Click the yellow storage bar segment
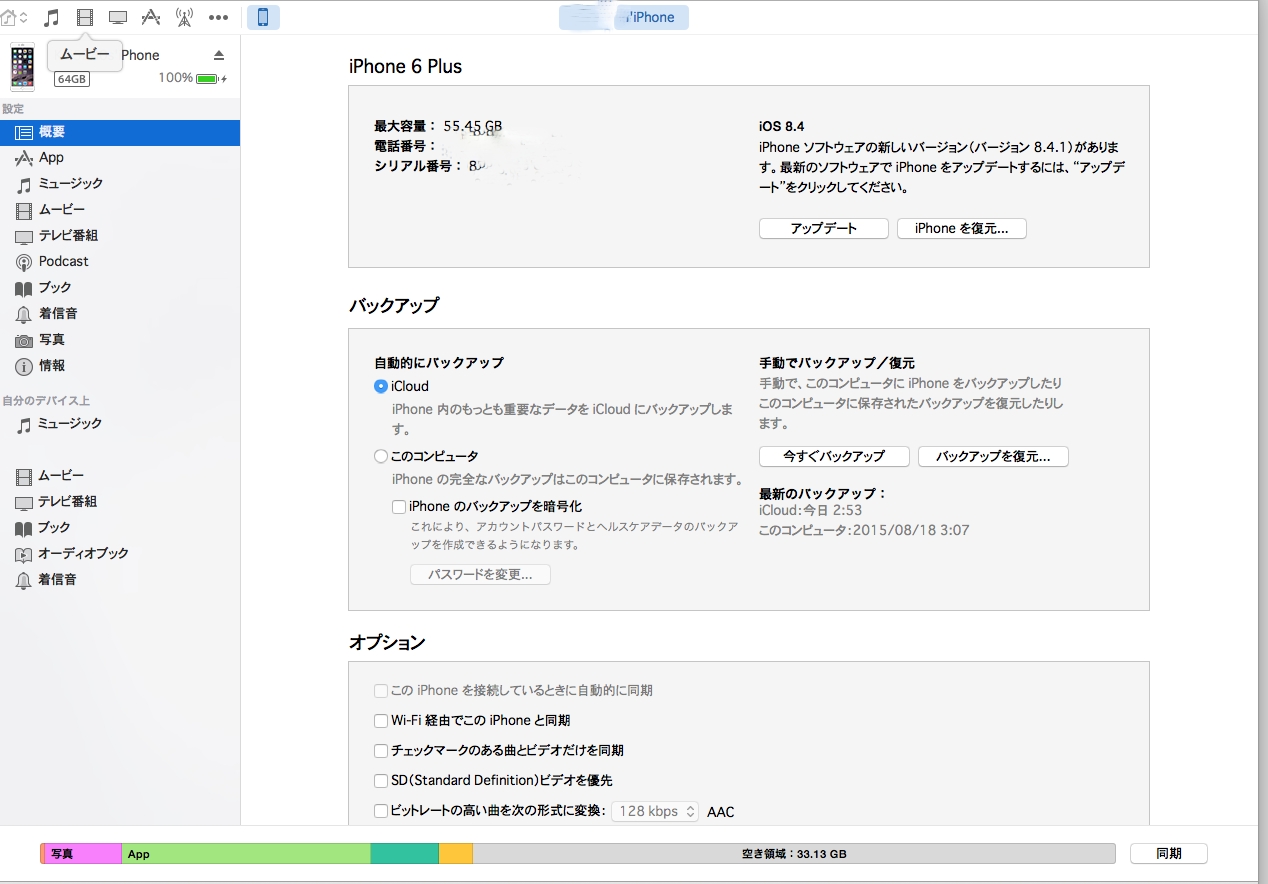Viewport: 1268px width, 884px height. click(456, 854)
